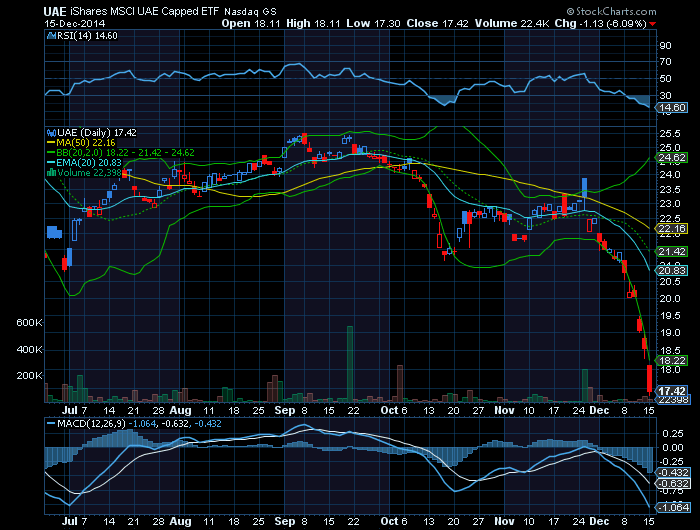This screenshot has width=700, height=530.
Task: Click the Oct label on the price chart date axis
Action: tap(389, 410)
